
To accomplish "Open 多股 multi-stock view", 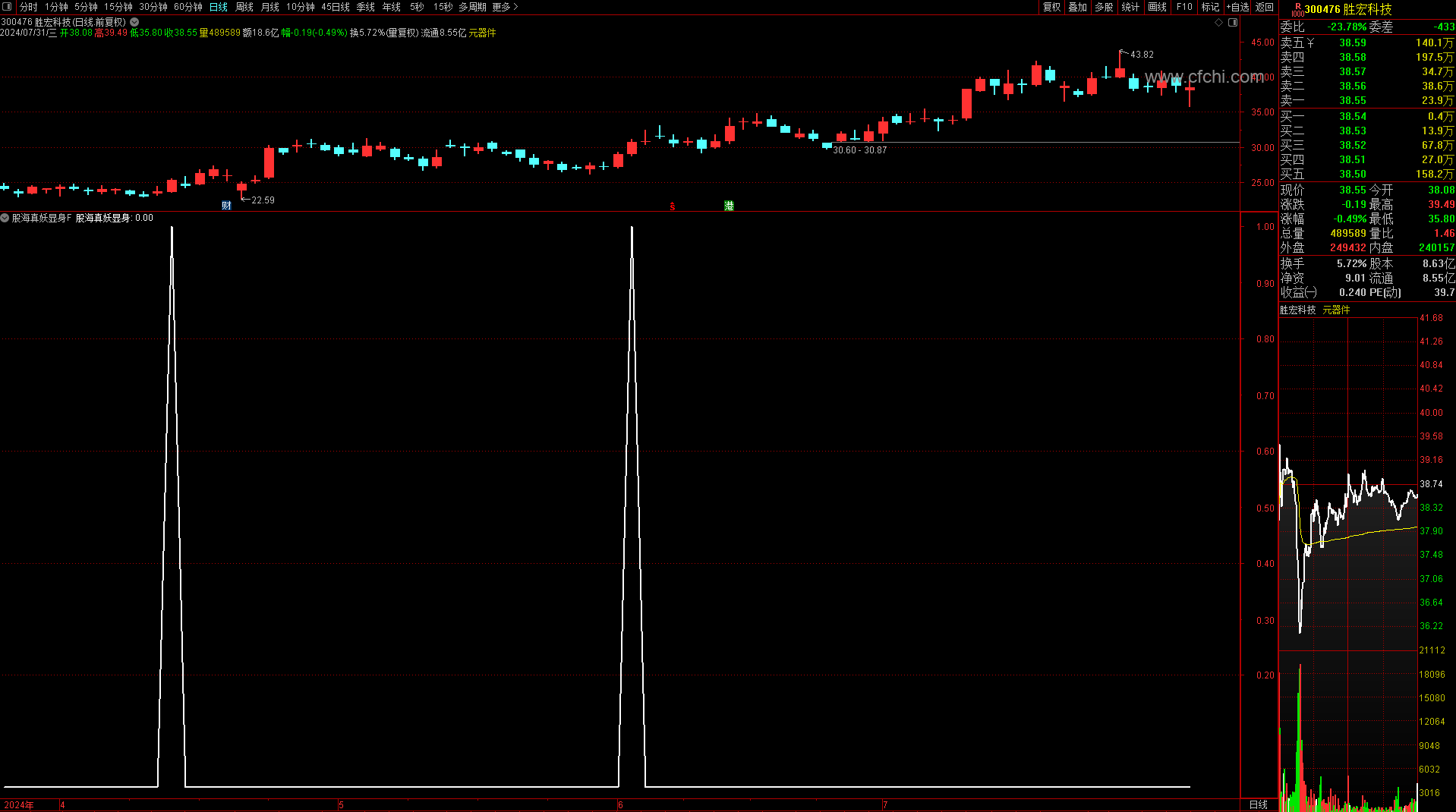I will click(1104, 7).
